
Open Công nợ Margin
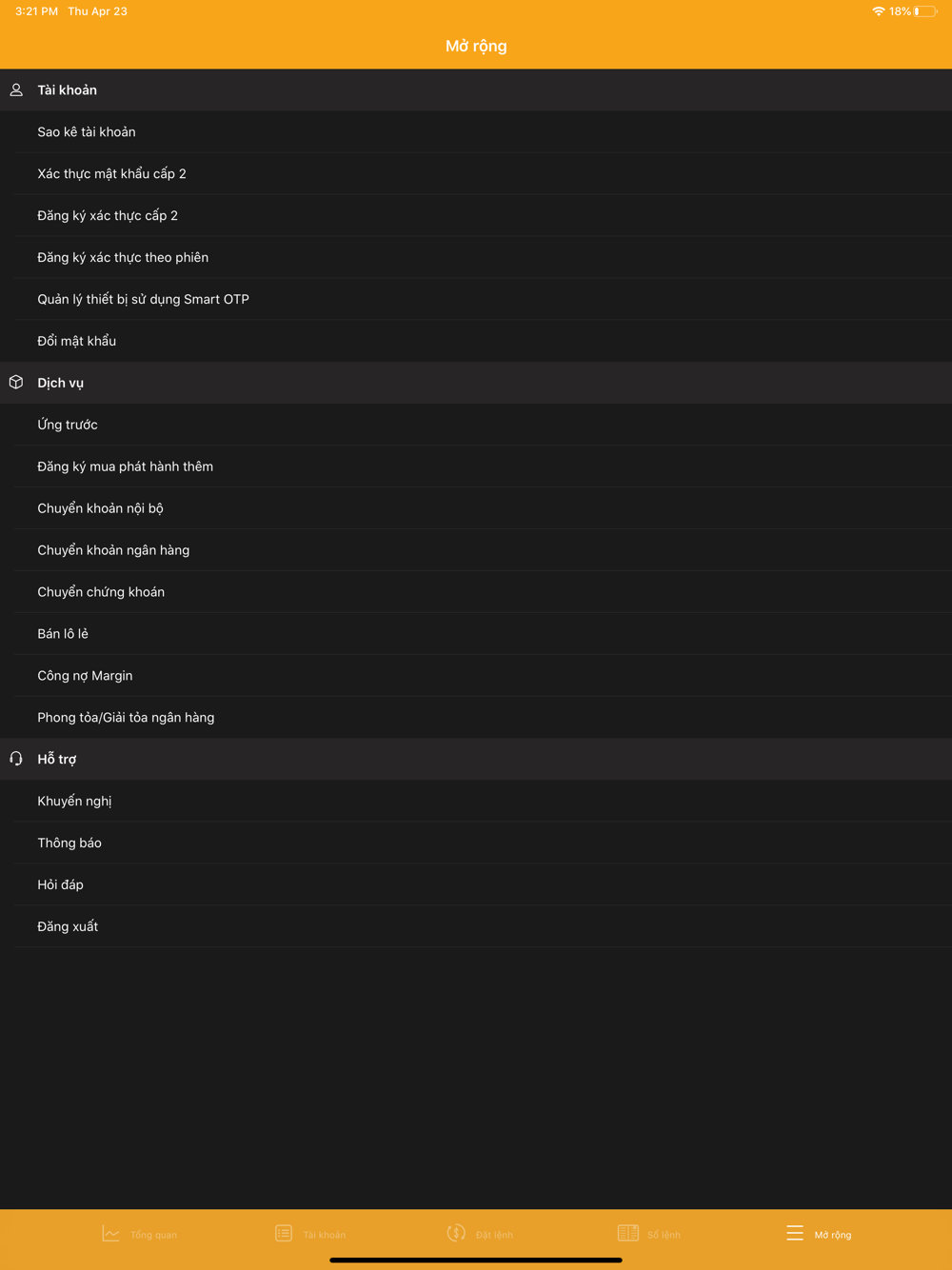pyautogui.click(x=85, y=676)
